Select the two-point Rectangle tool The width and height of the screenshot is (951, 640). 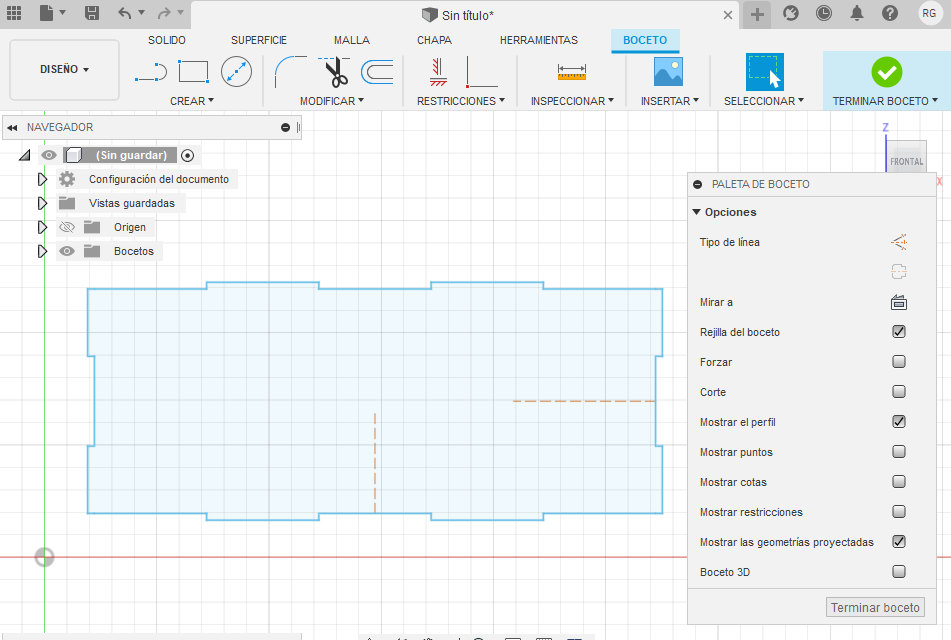pos(193,72)
